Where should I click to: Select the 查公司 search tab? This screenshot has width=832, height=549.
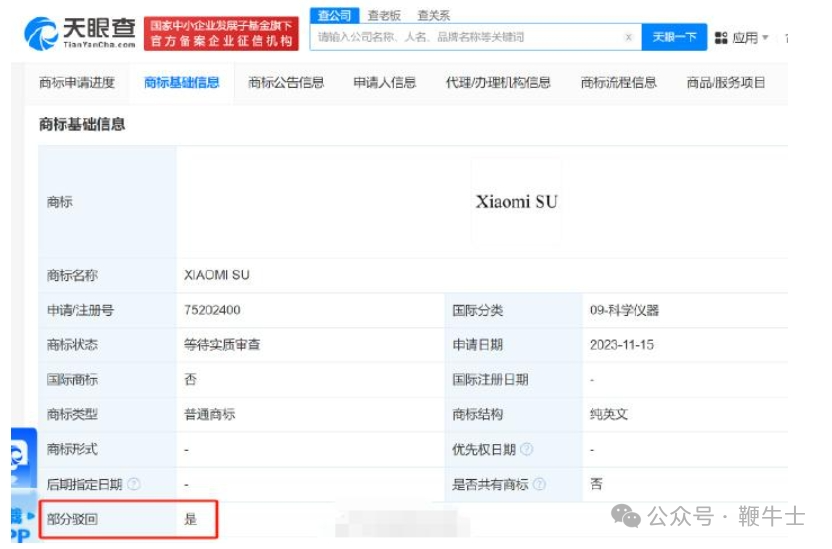point(333,15)
